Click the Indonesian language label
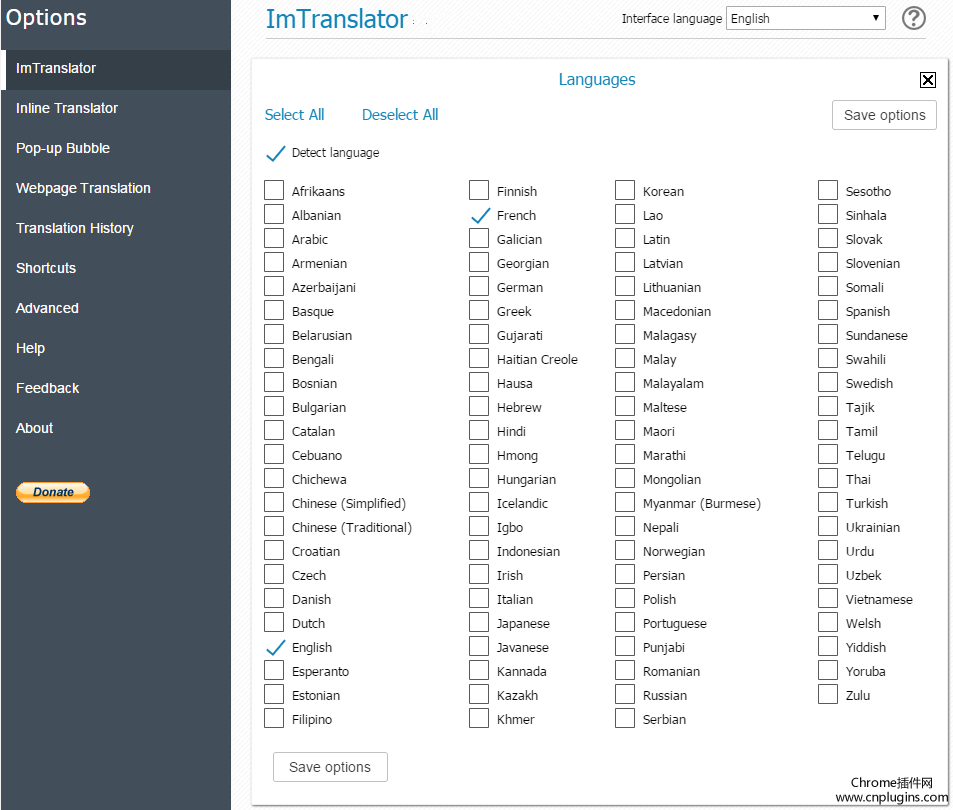Image resolution: width=953 pixels, height=810 pixels. 528,552
